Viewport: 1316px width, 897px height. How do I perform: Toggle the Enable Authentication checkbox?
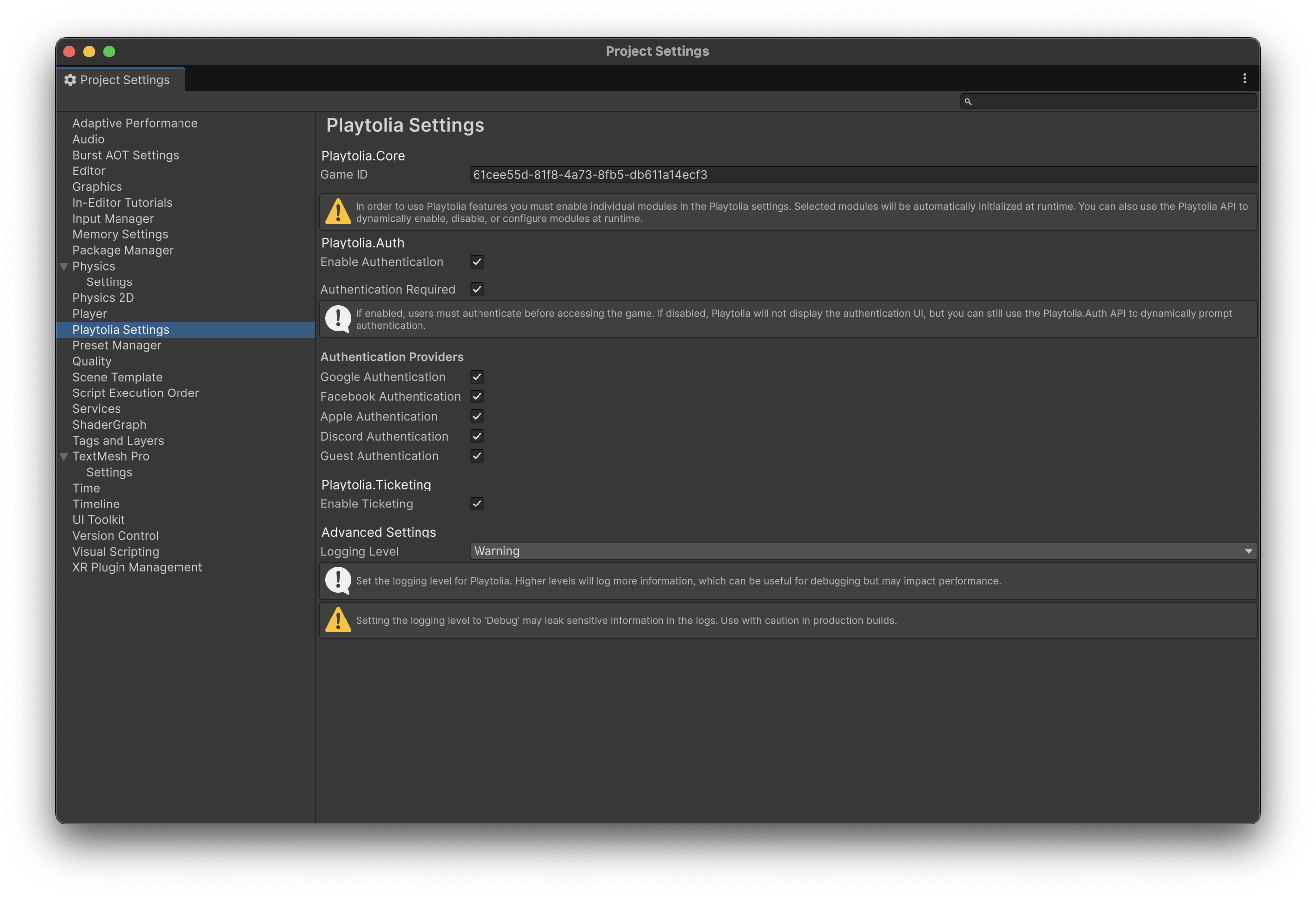477,262
